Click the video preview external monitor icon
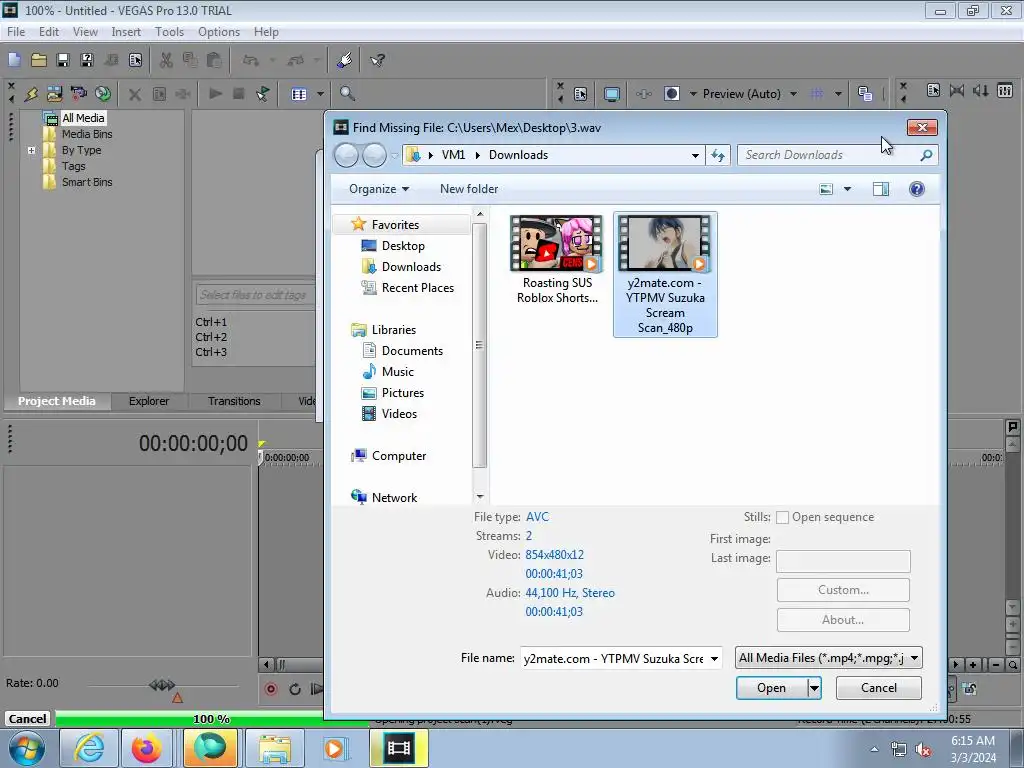This screenshot has height=768, width=1024. click(x=612, y=94)
